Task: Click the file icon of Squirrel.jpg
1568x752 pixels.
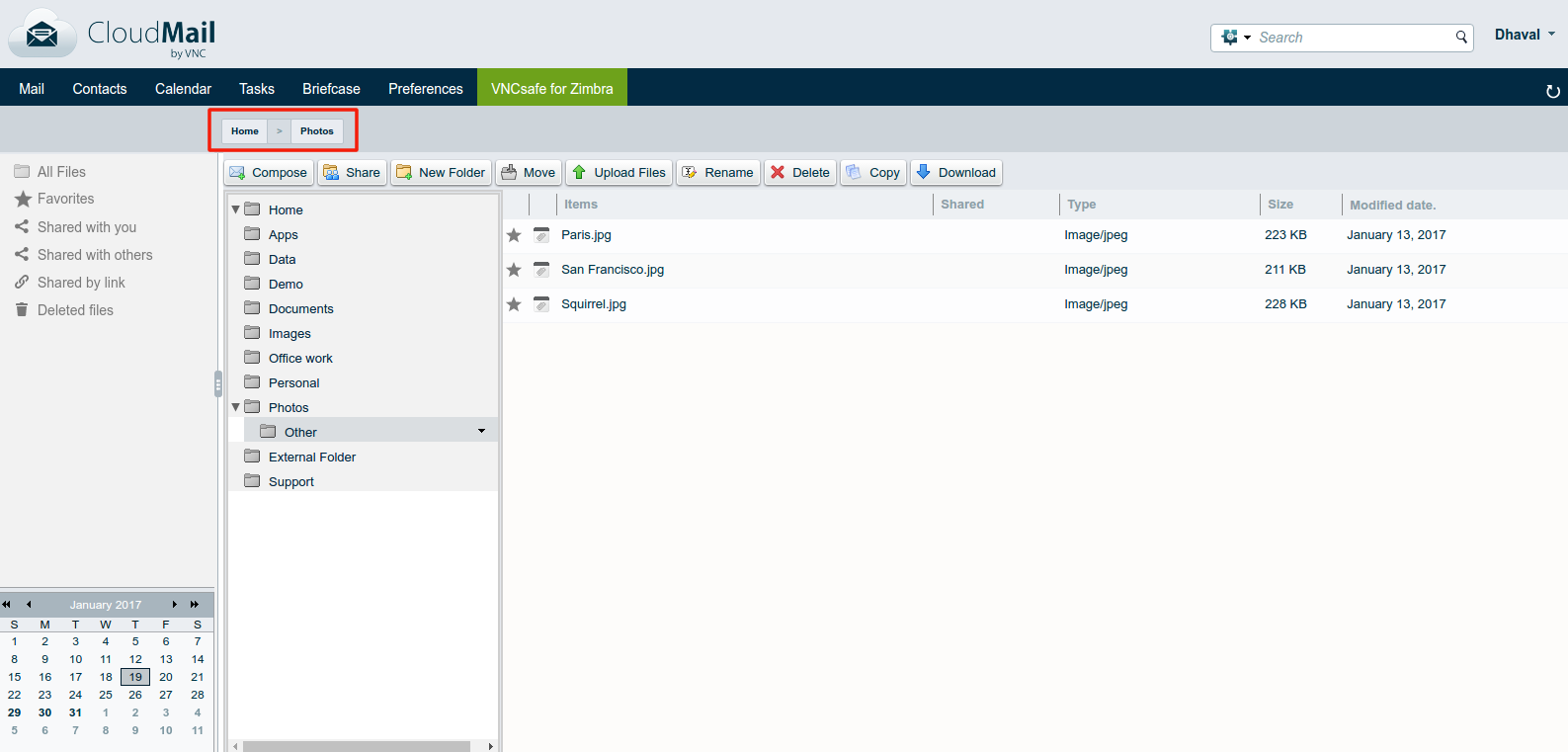Action: [541, 304]
